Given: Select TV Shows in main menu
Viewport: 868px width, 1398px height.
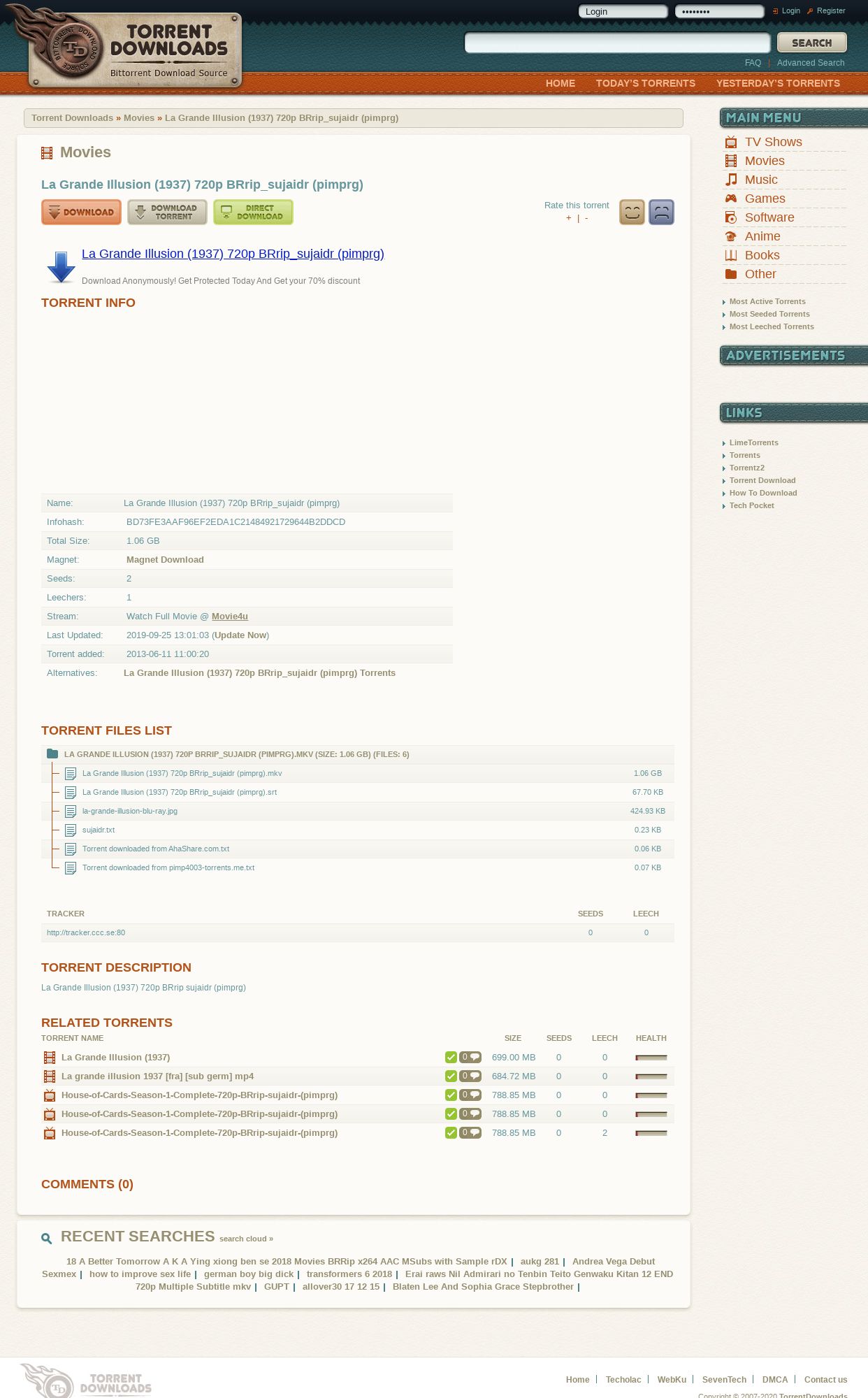Looking at the screenshot, I should tap(774, 142).
